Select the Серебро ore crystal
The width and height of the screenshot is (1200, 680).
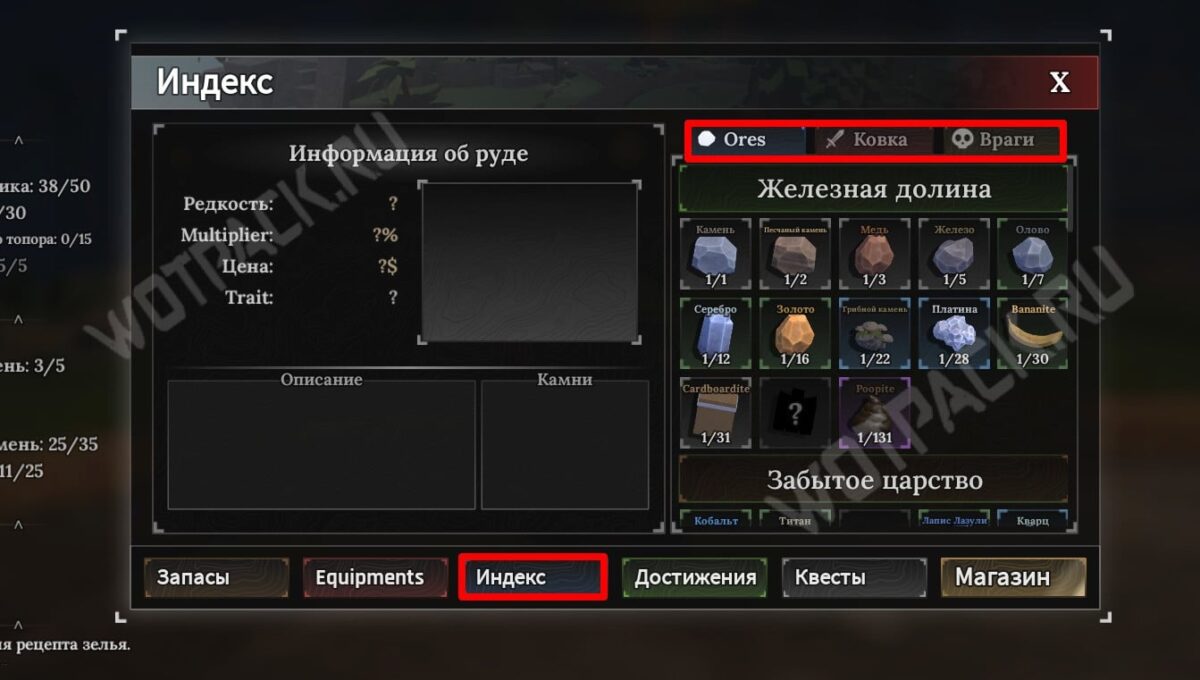click(x=715, y=333)
